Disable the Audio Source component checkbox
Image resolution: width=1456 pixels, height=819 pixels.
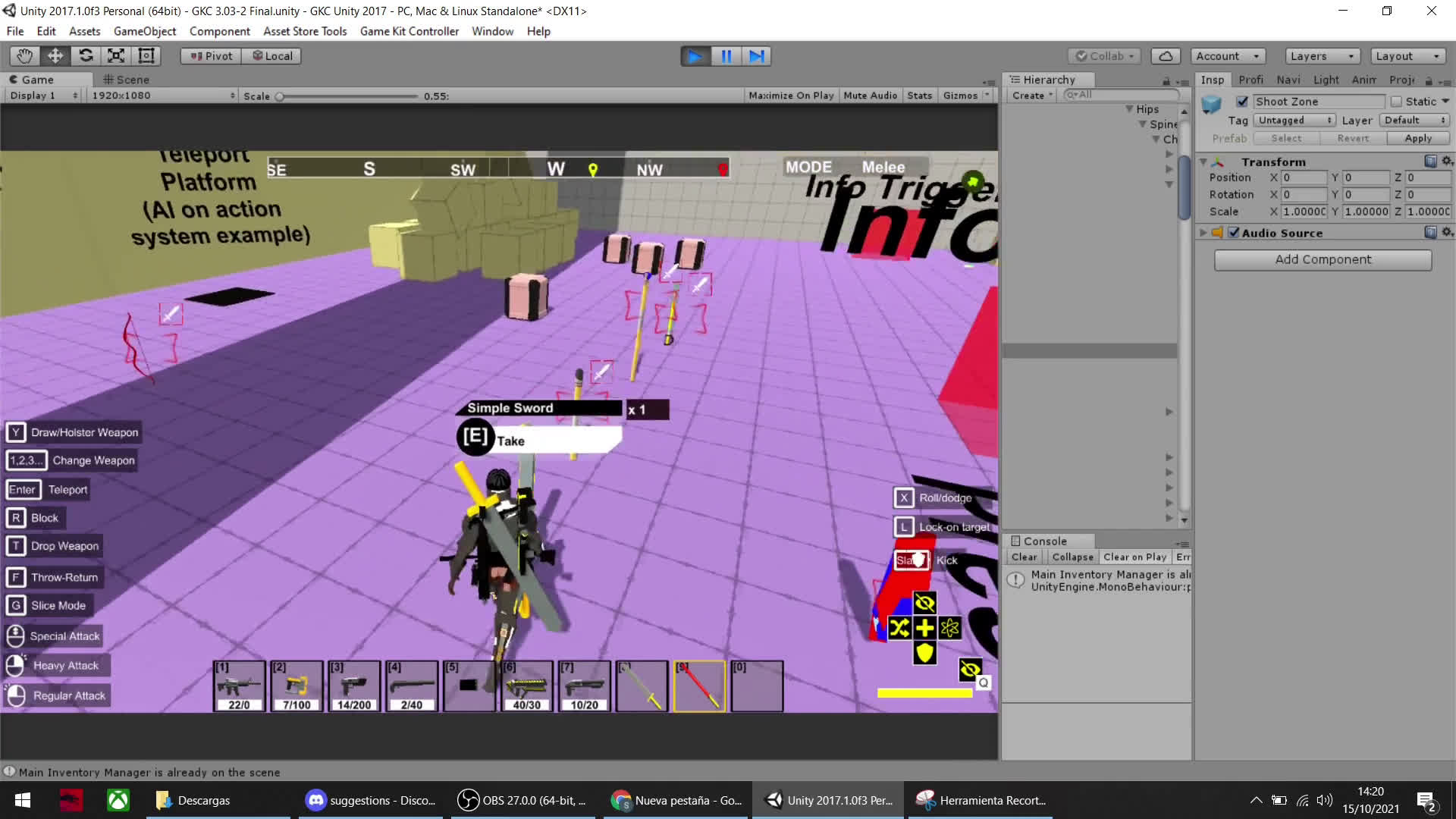tap(1234, 233)
